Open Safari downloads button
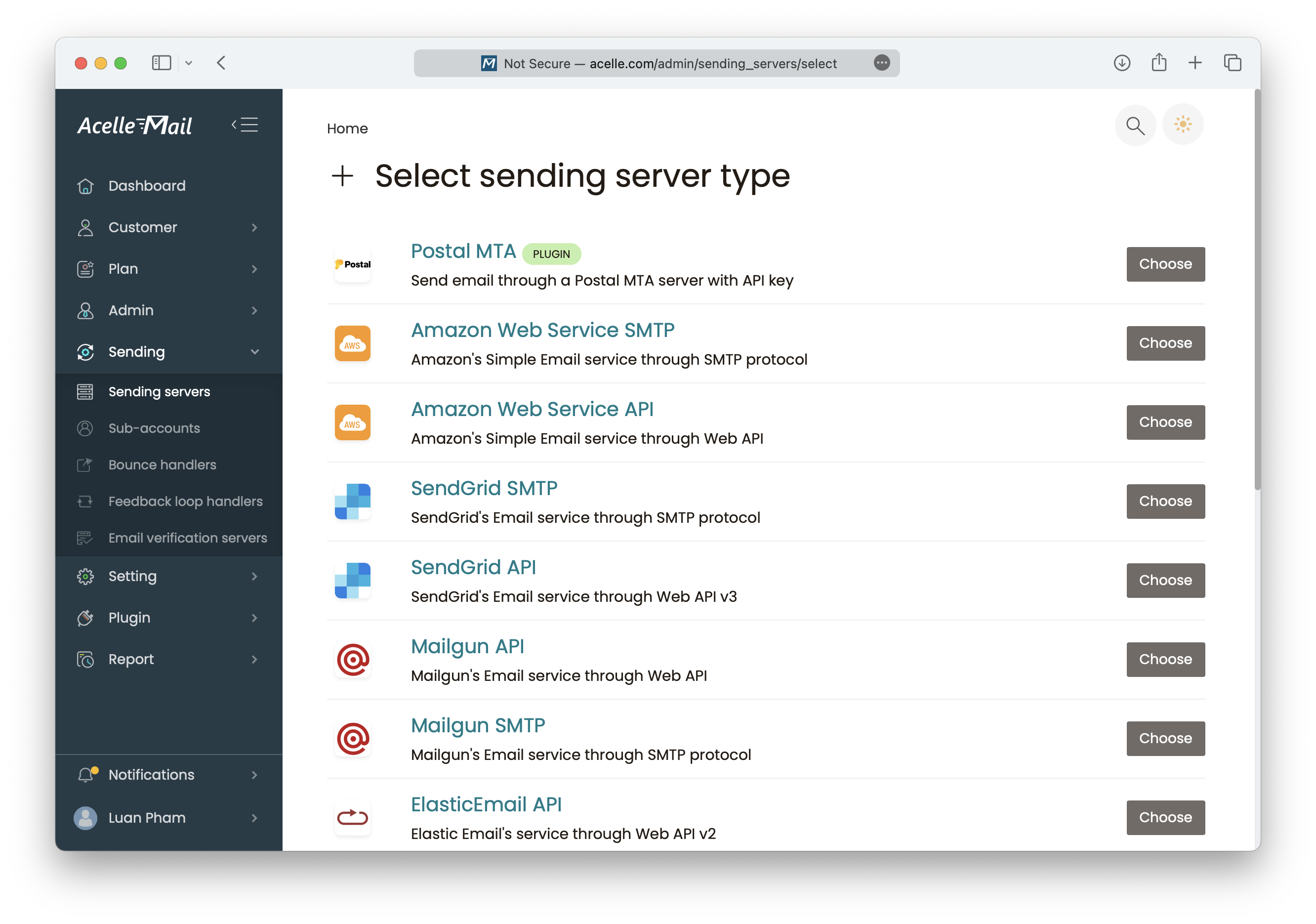The width and height of the screenshot is (1316, 924). coord(1122,63)
